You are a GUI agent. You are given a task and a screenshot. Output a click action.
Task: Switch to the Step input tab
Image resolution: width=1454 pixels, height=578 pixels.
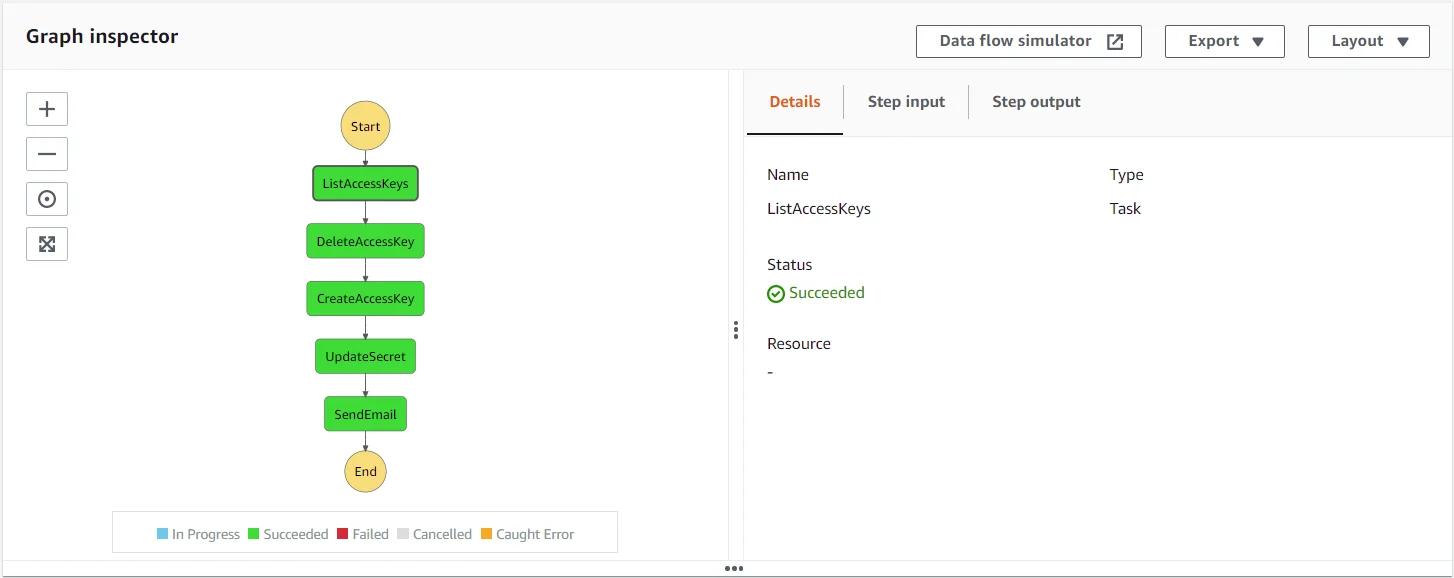906,101
